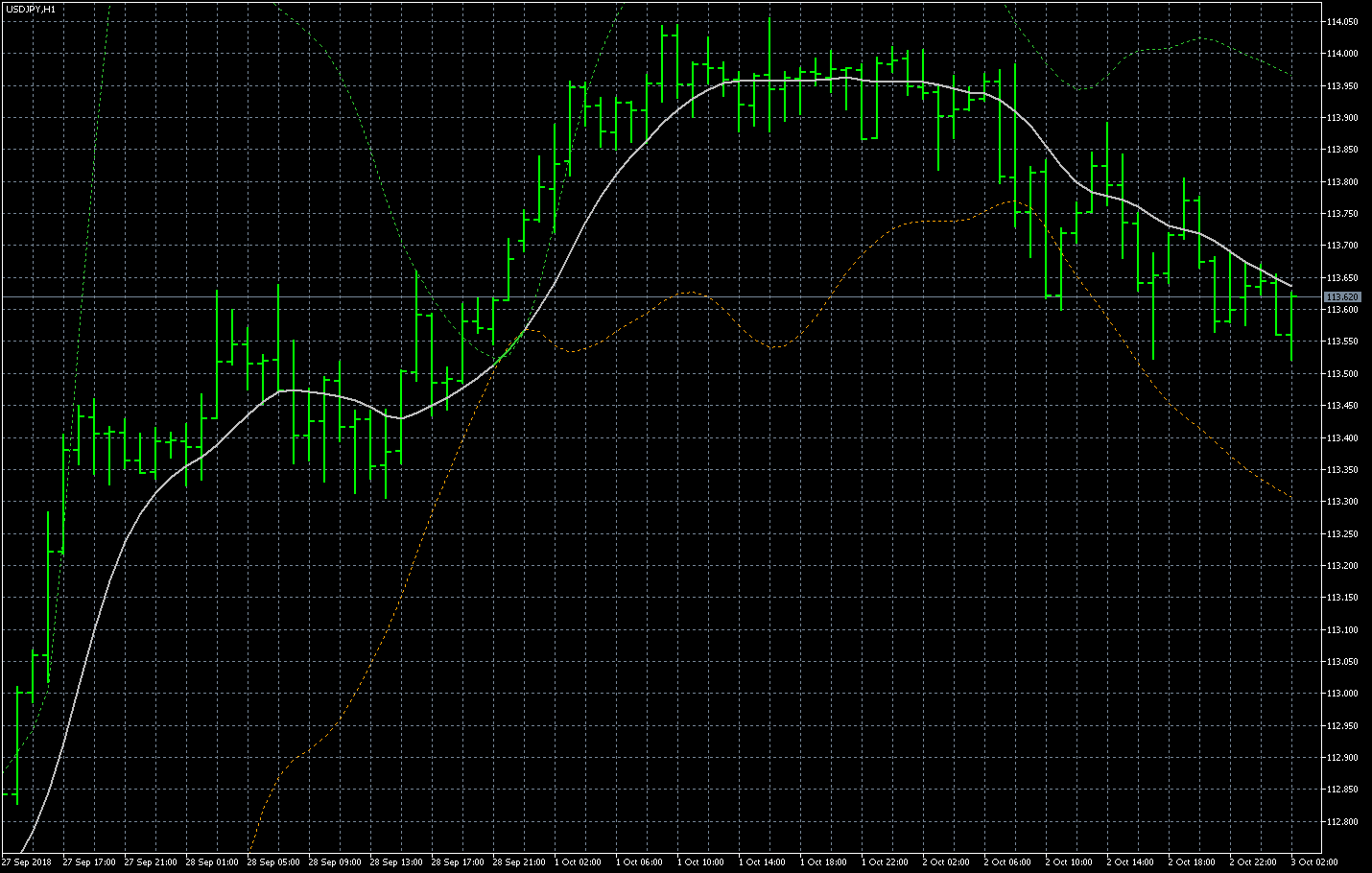Click the 2 Oct 14:00 time label
Image resolution: width=1372 pixels, height=873 pixels.
(x=1130, y=862)
